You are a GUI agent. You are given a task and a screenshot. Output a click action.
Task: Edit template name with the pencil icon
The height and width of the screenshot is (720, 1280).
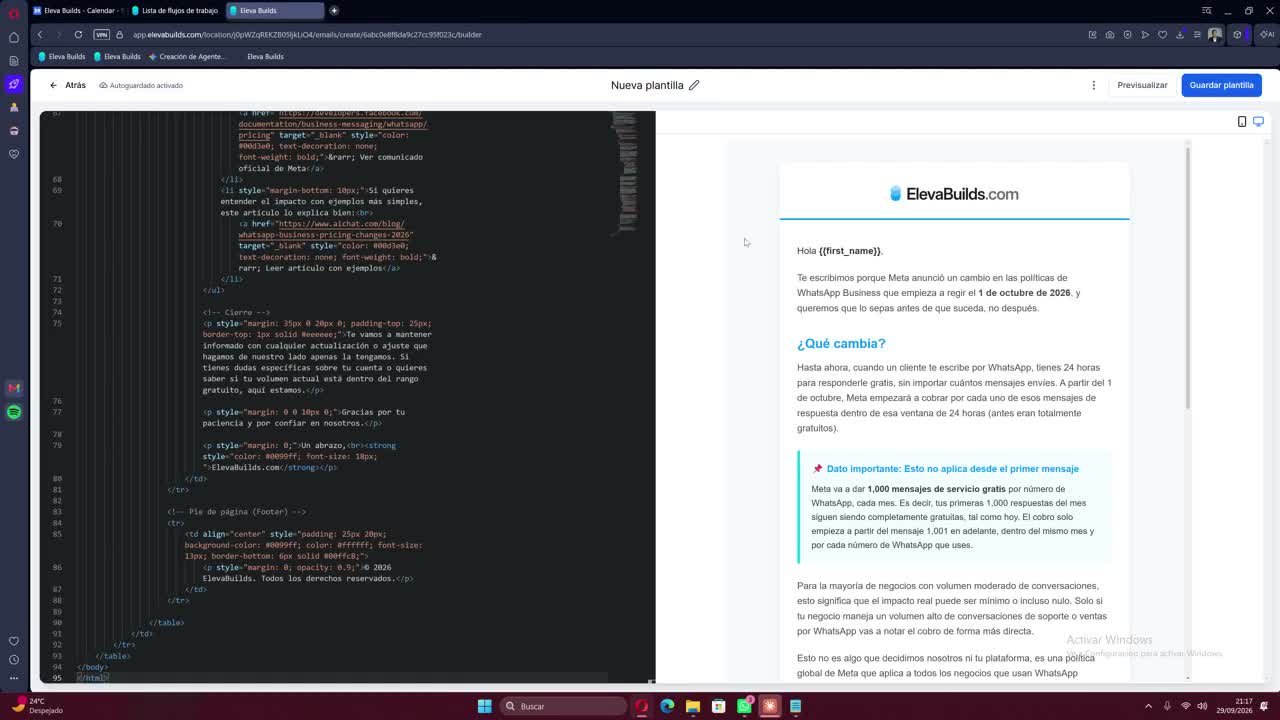[694, 85]
